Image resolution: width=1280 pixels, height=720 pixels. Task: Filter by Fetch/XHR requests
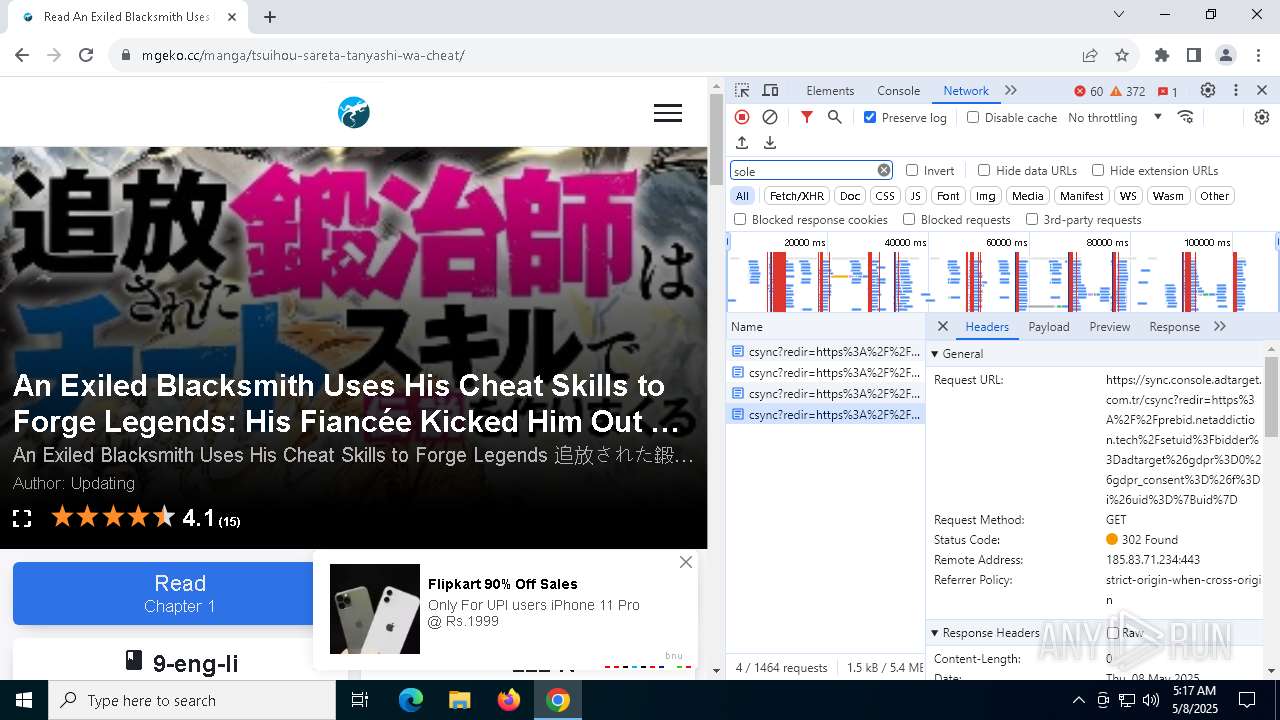point(797,196)
